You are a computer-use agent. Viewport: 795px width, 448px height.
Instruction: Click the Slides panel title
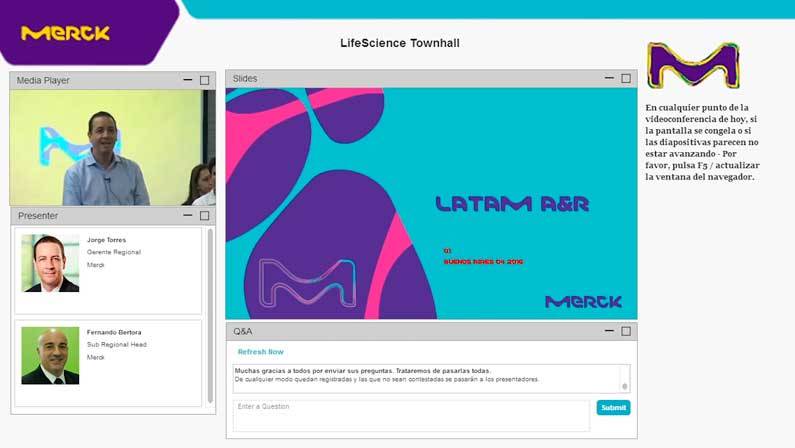[245, 78]
